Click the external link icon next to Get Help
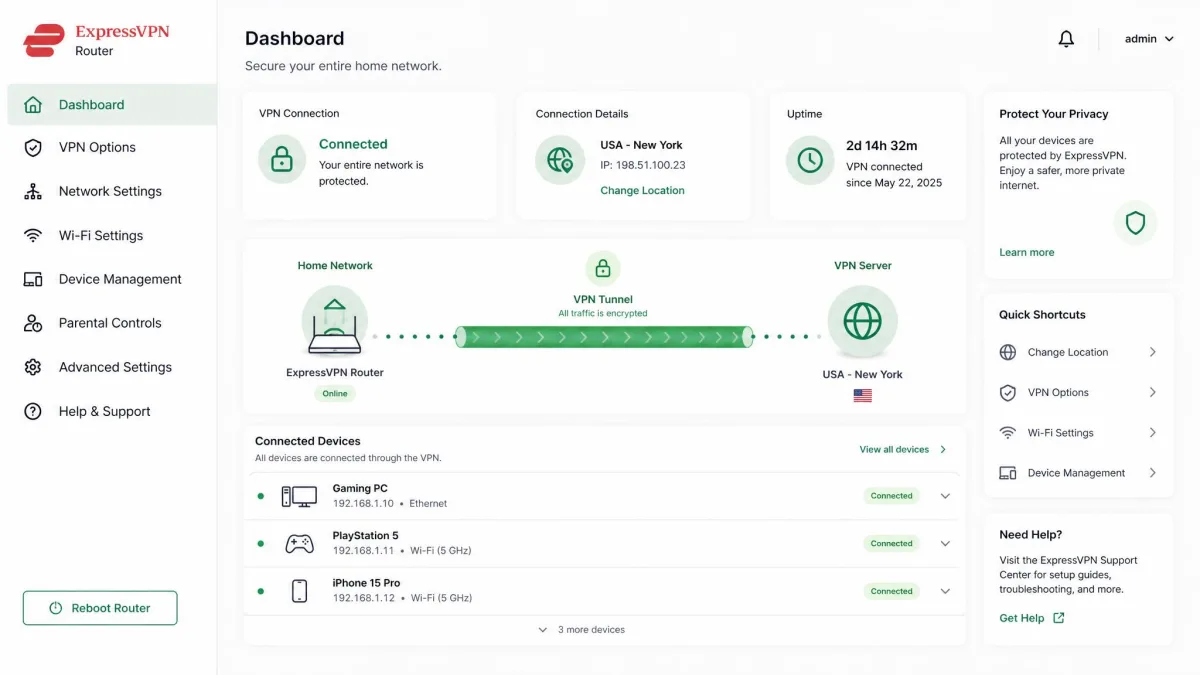This screenshot has height=675, width=1200. (x=1059, y=618)
